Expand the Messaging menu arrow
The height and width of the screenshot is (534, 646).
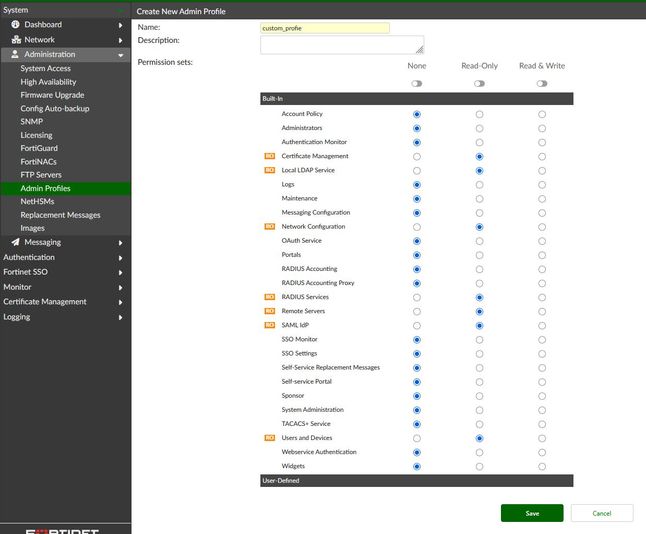click(120, 243)
